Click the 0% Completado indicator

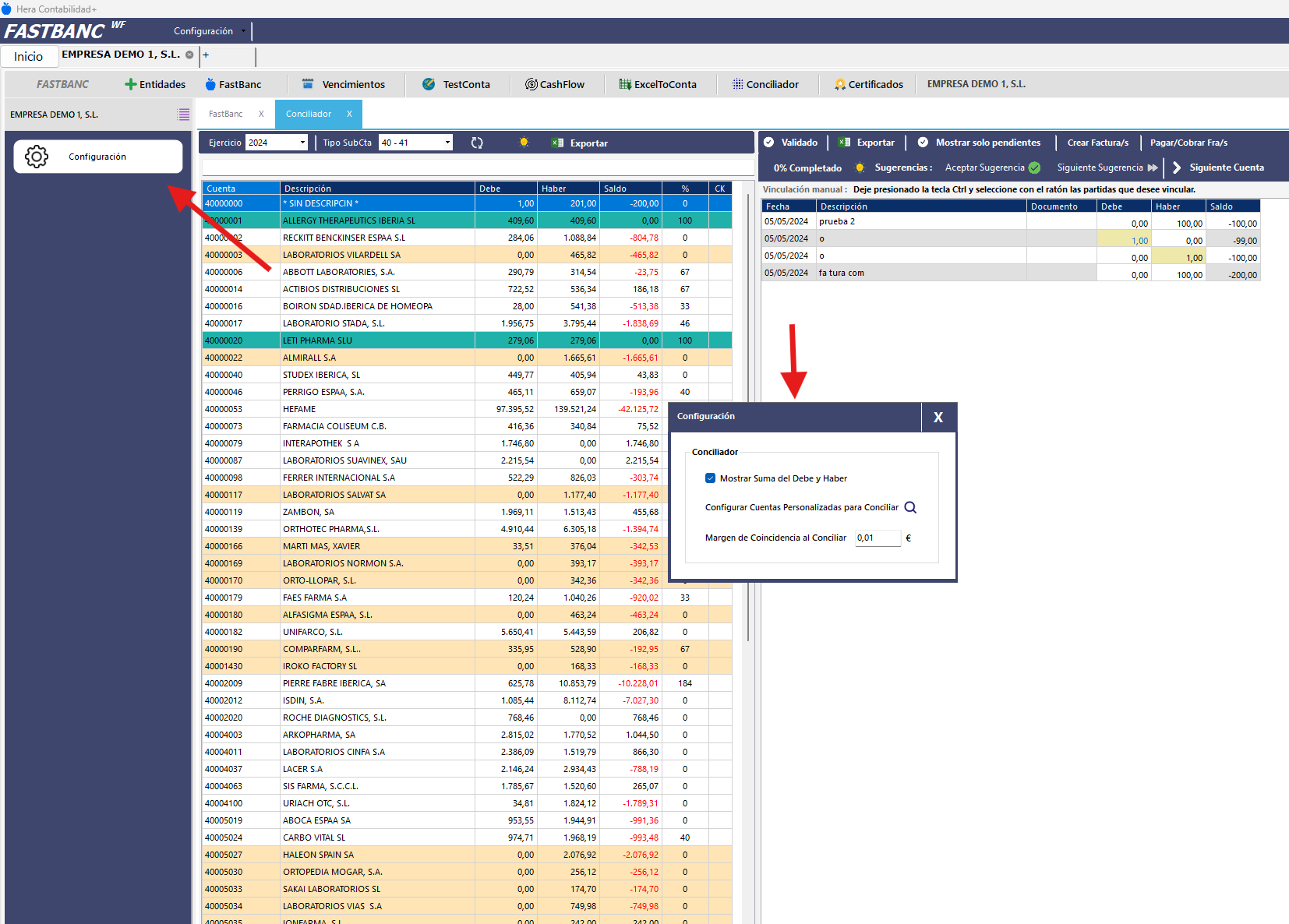pyautogui.click(x=807, y=168)
